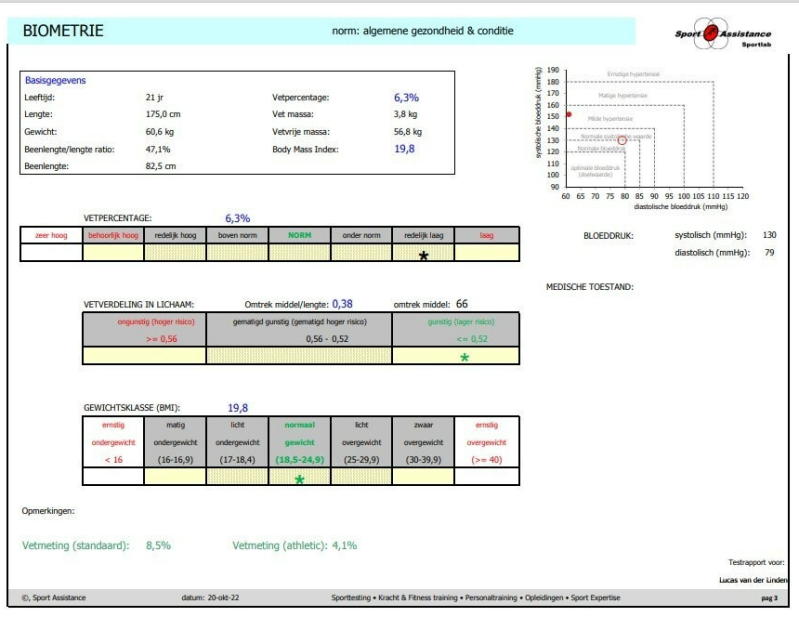Select the systolisch value '130'

click(769, 235)
